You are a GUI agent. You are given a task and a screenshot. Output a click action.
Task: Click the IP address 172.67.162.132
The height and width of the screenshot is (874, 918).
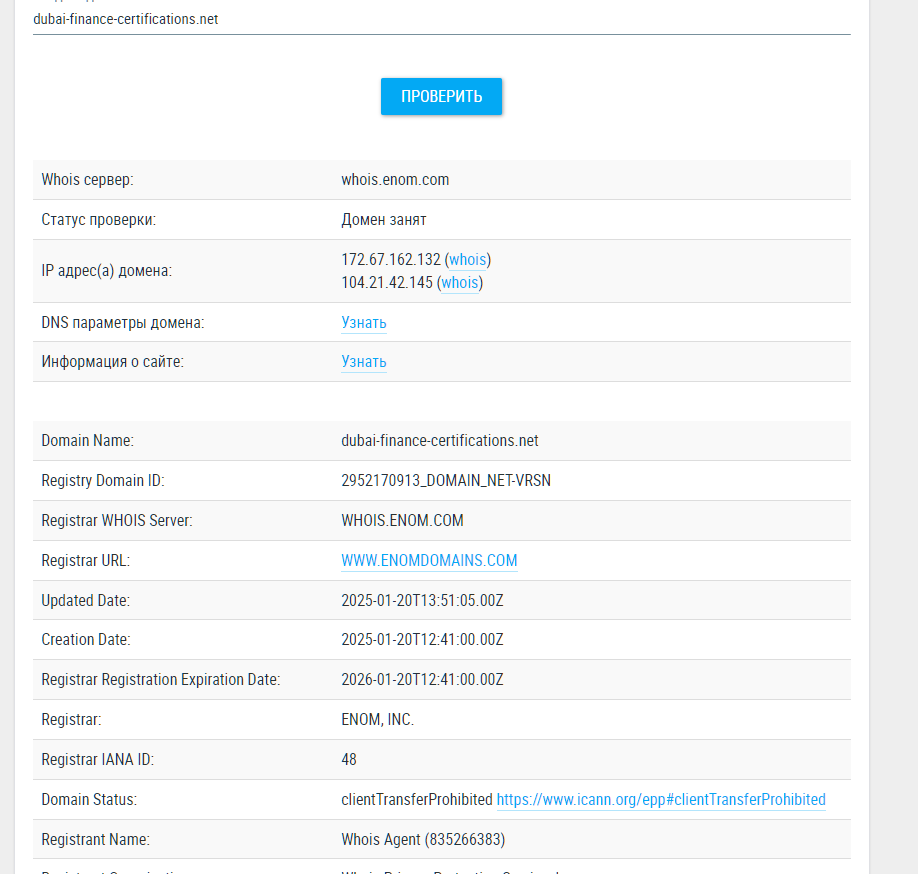click(391, 259)
